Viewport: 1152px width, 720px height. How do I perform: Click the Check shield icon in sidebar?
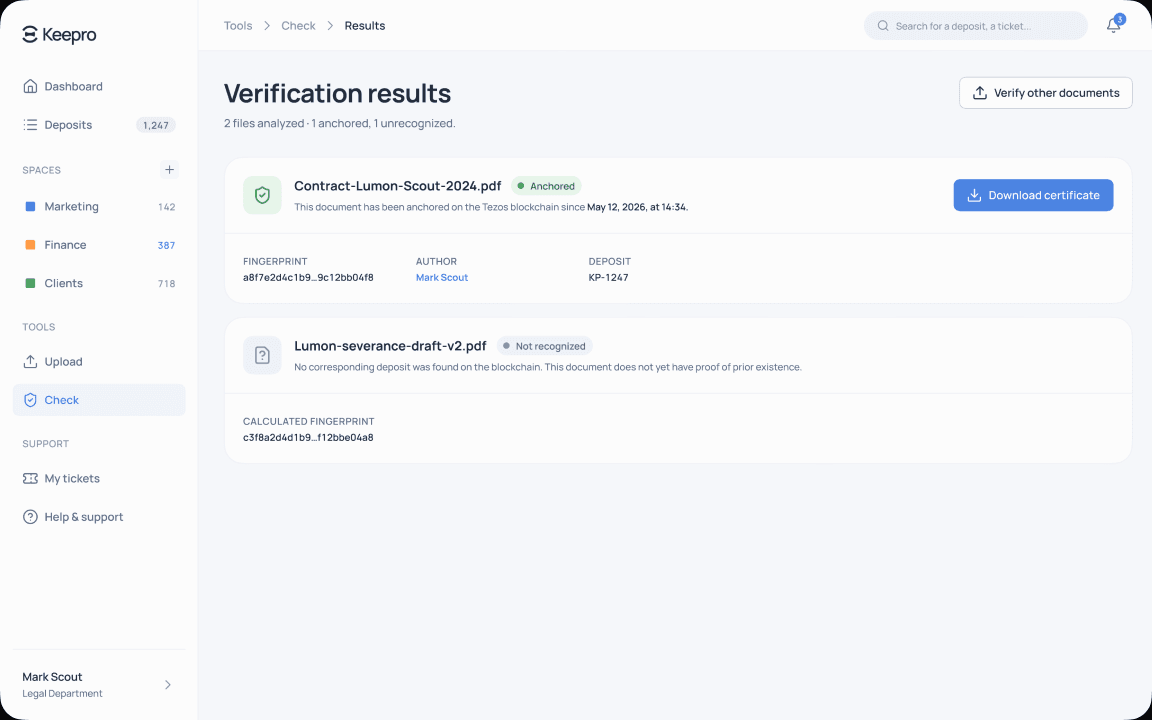pyautogui.click(x=30, y=400)
